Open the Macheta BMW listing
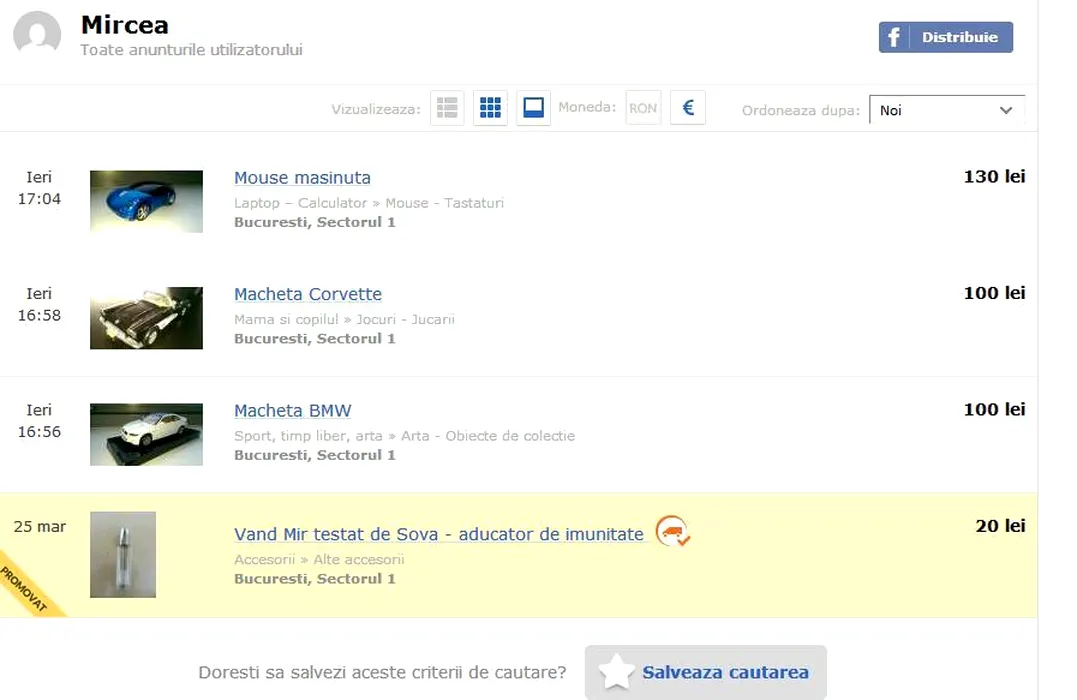Image resolution: width=1077 pixels, height=700 pixels. click(x=292, y=411)
